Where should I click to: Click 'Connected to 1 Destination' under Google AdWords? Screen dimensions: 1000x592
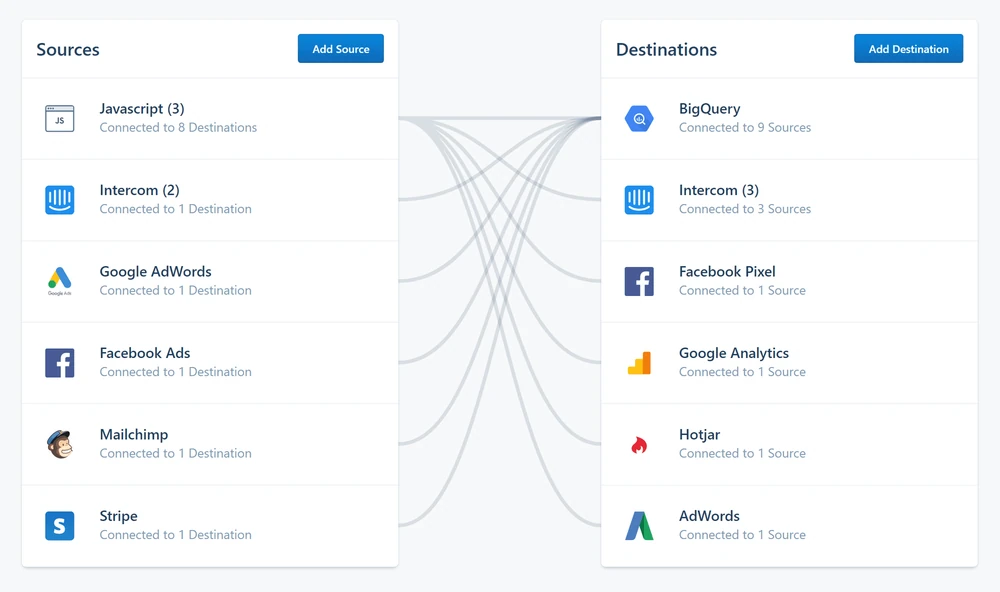click(175, 290)
